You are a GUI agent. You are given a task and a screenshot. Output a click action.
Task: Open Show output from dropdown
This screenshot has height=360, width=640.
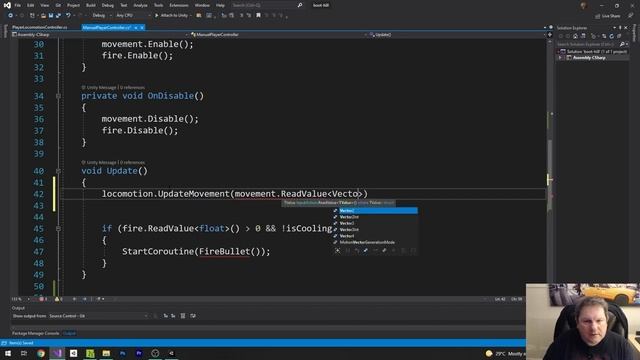pos(98,316)
